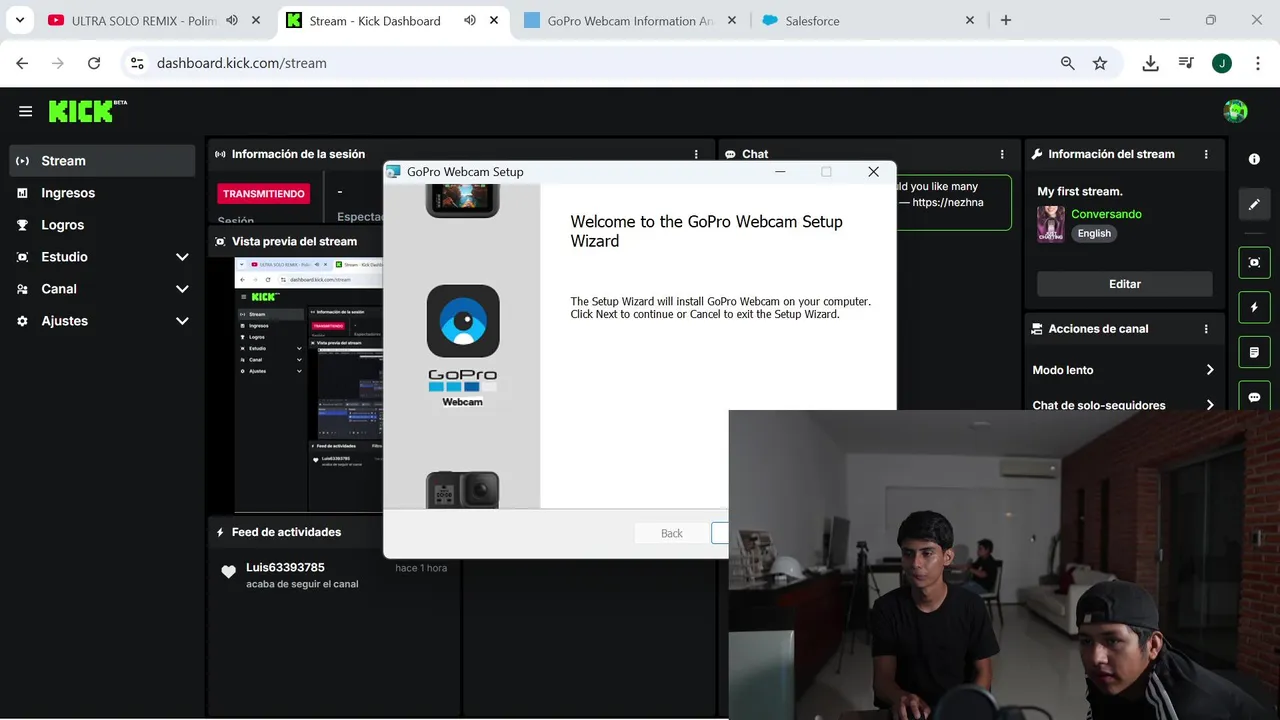Click the English language tag
Image resolution: width=1280 pixels, height=720 pixels.
click(x=1094, y=233)
